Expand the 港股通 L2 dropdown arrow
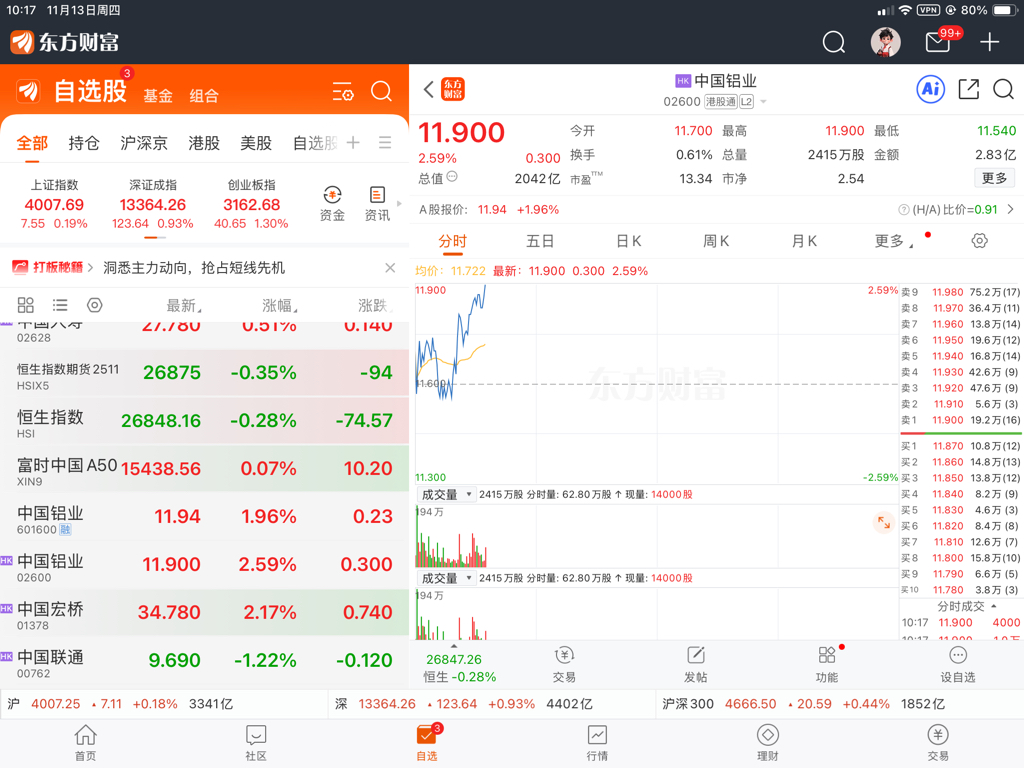1024x768 pixels. click(x=763, y=102)
